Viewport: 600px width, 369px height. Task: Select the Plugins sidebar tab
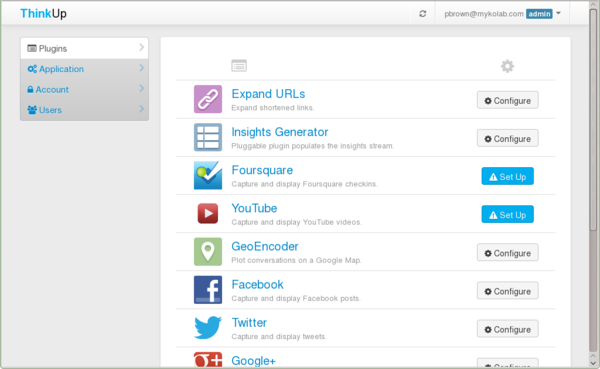click(85, 48)
